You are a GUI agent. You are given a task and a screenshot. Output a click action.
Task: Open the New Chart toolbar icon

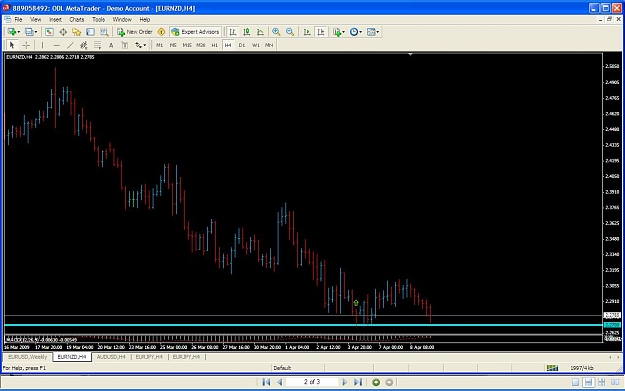[x=12, y=32]
